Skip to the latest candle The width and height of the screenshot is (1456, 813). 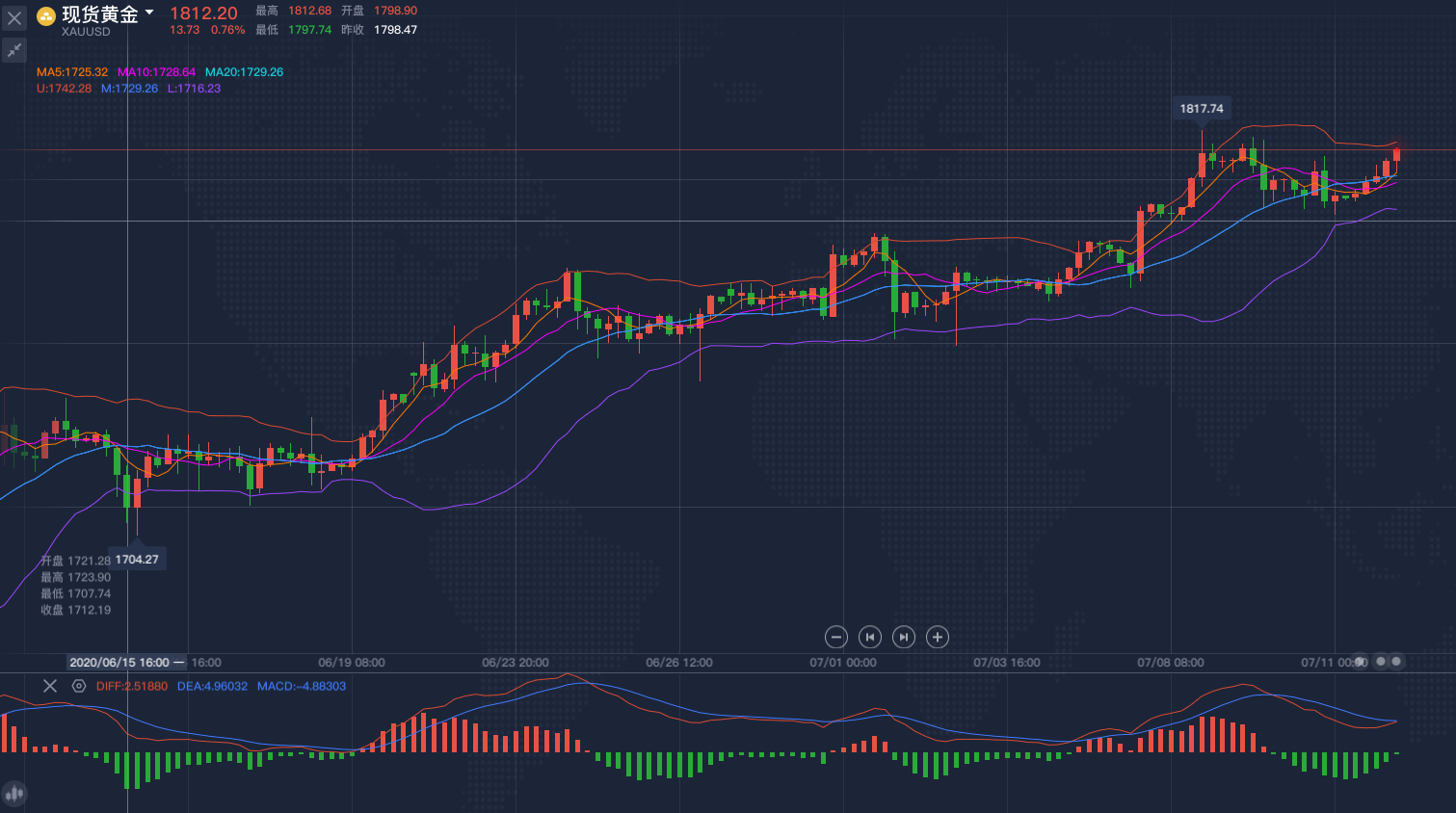(x=903, y=637)
